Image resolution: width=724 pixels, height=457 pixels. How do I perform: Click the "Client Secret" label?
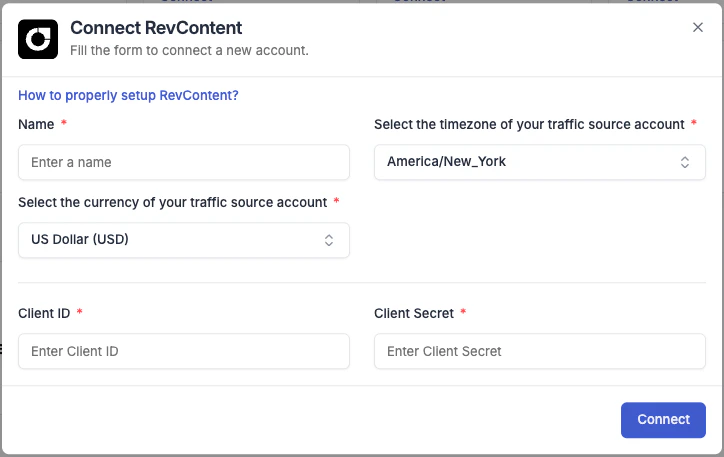[414, 313]
